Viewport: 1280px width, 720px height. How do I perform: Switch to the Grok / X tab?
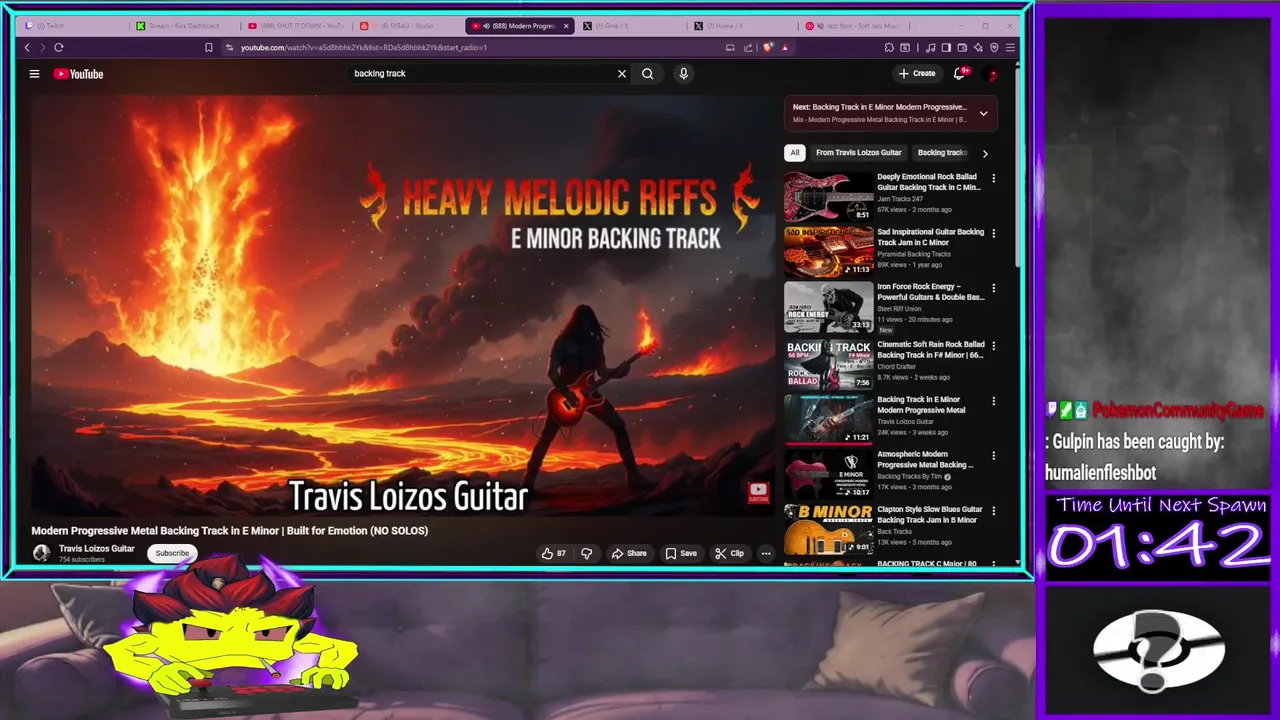click(x=630, y=26)
